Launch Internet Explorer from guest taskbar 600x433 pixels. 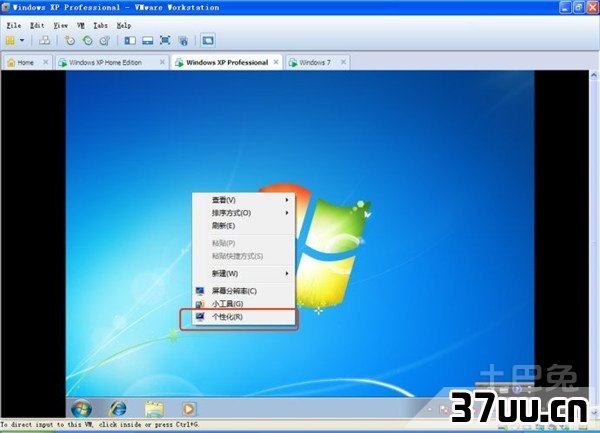[x=118, y=409]
